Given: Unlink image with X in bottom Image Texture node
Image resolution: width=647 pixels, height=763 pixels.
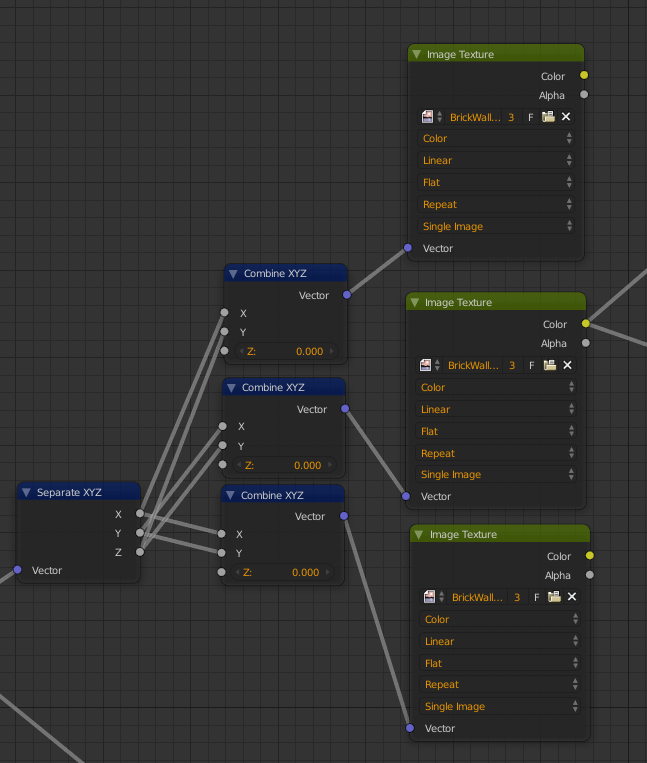Looking at the screenshot, I should pos(572,597).
